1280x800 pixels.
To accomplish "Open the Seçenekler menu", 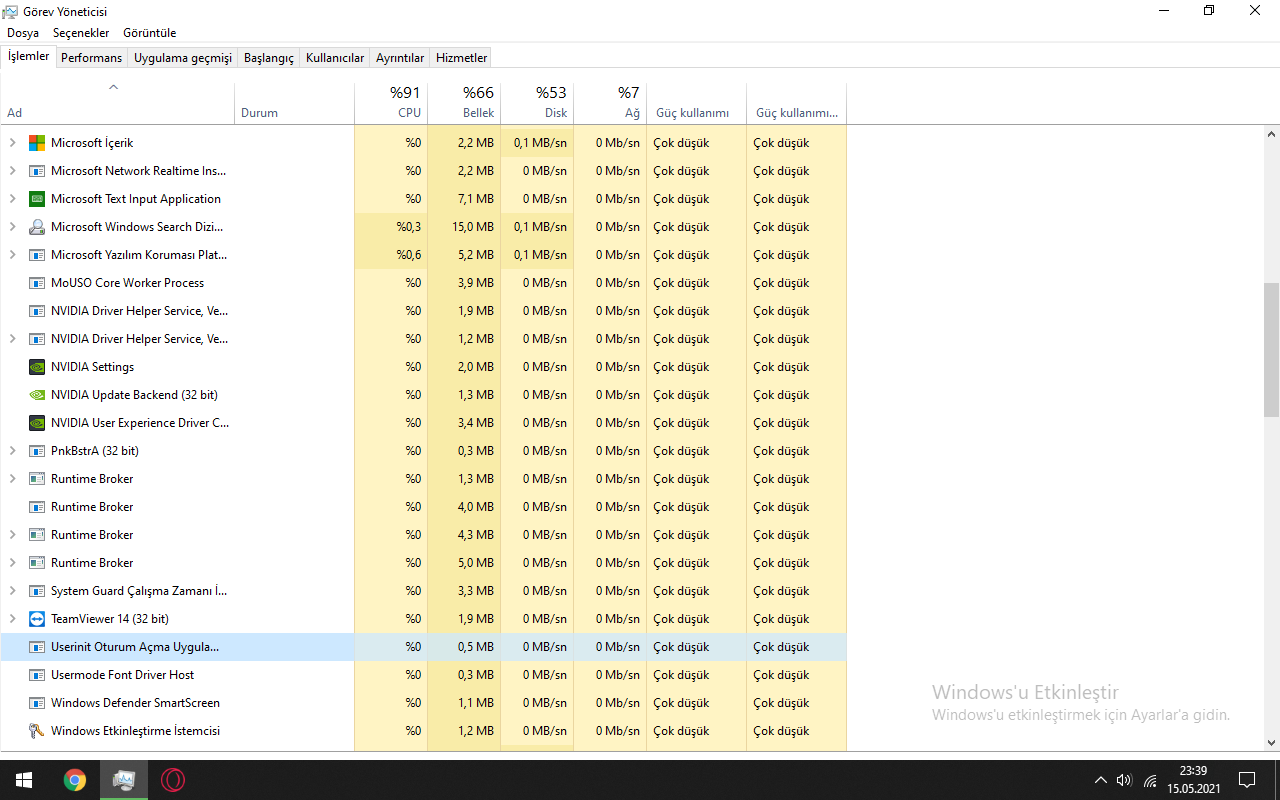I will (81, 33).
